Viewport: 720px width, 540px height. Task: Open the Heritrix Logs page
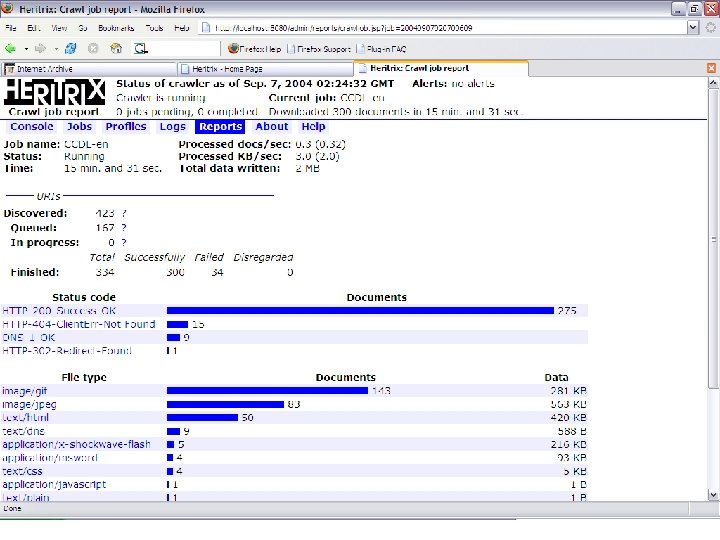pos(173,127)
